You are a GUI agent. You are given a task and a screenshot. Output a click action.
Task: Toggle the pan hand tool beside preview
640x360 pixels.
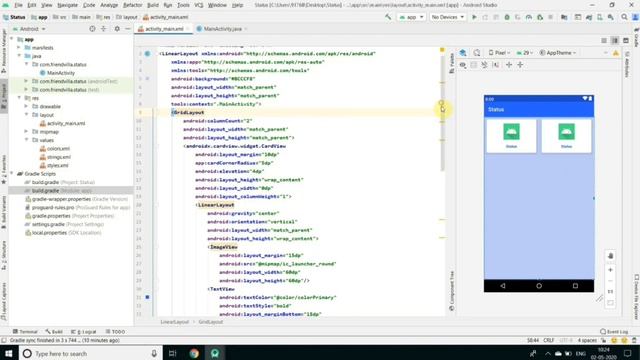click(610, 256)
